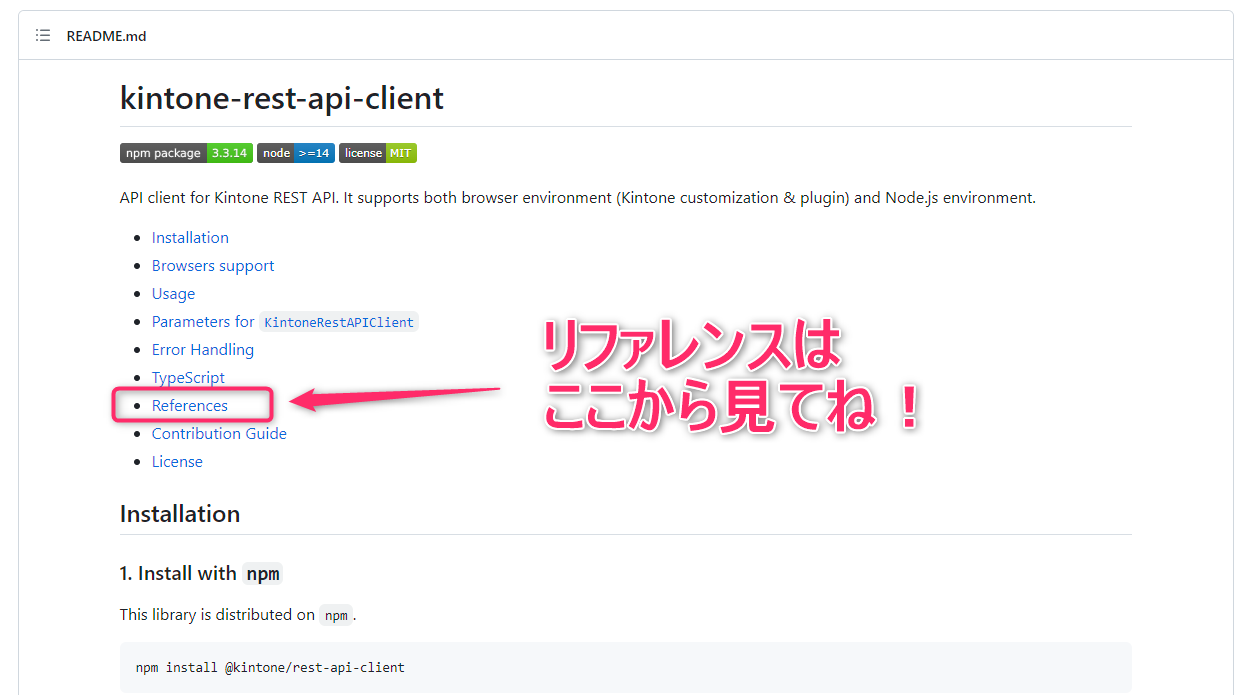Open the Installation link in the list

click(x=190, y=237)
